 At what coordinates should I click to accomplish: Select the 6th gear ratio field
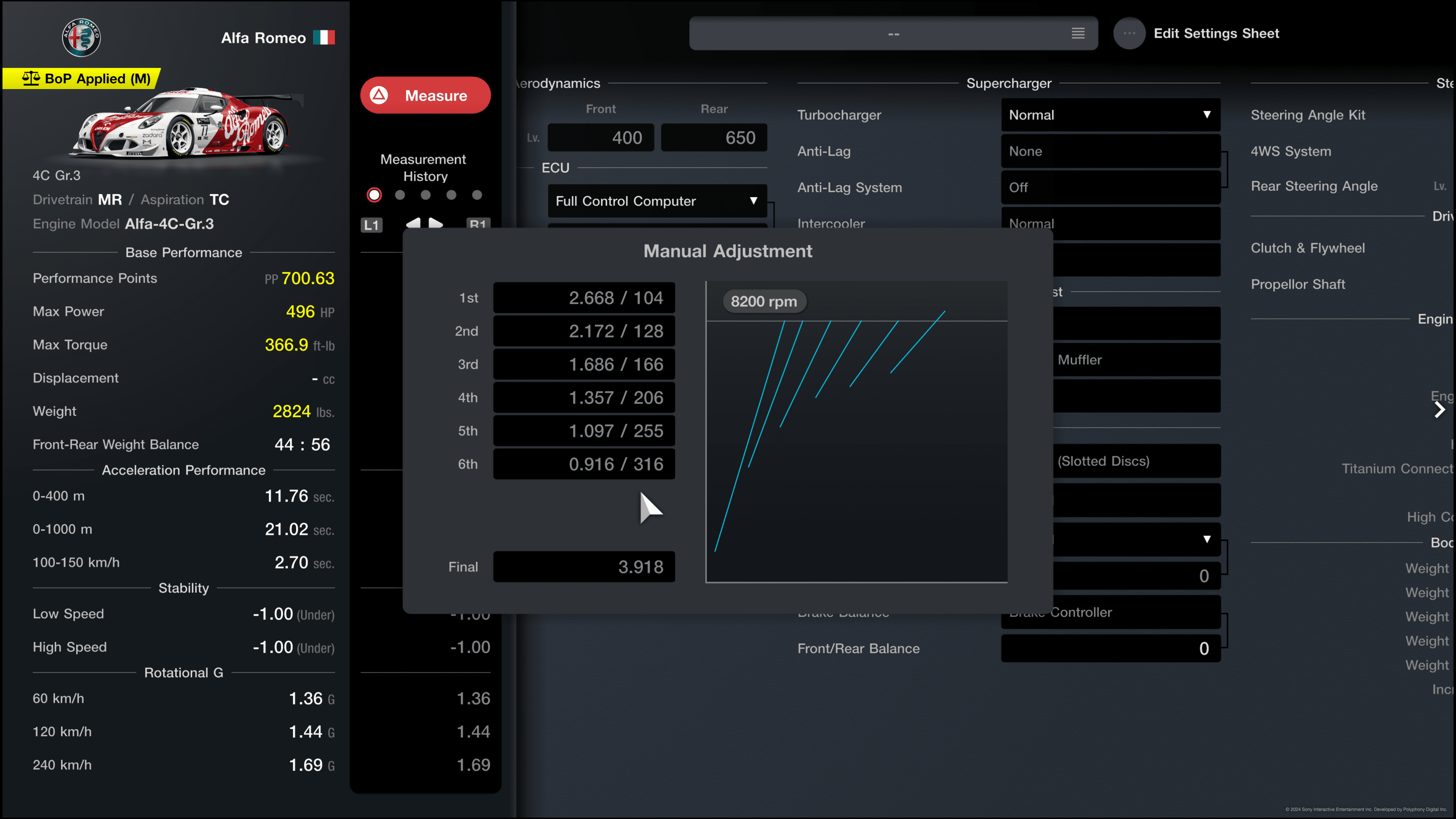584,464
